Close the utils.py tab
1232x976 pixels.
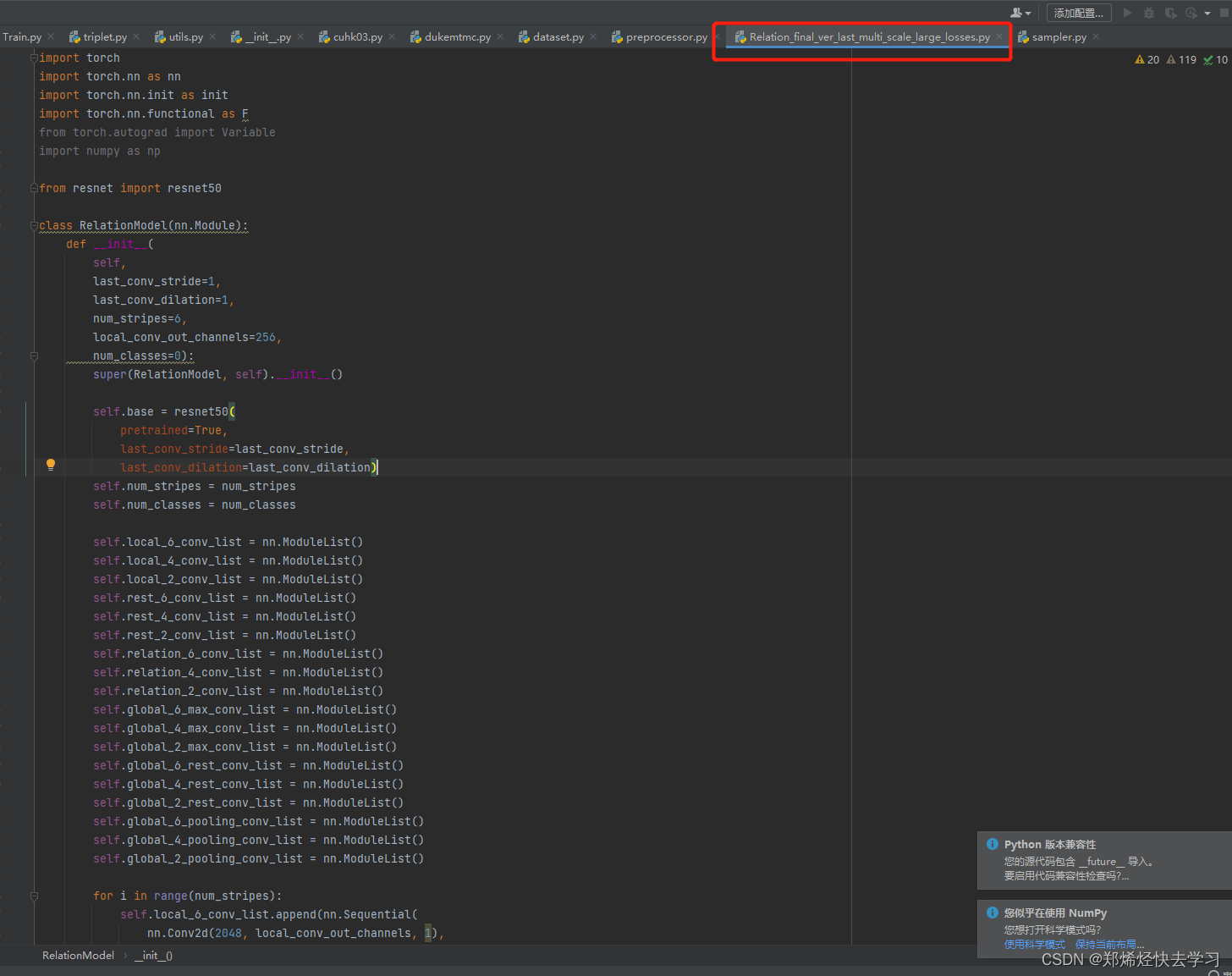[212, 36]
